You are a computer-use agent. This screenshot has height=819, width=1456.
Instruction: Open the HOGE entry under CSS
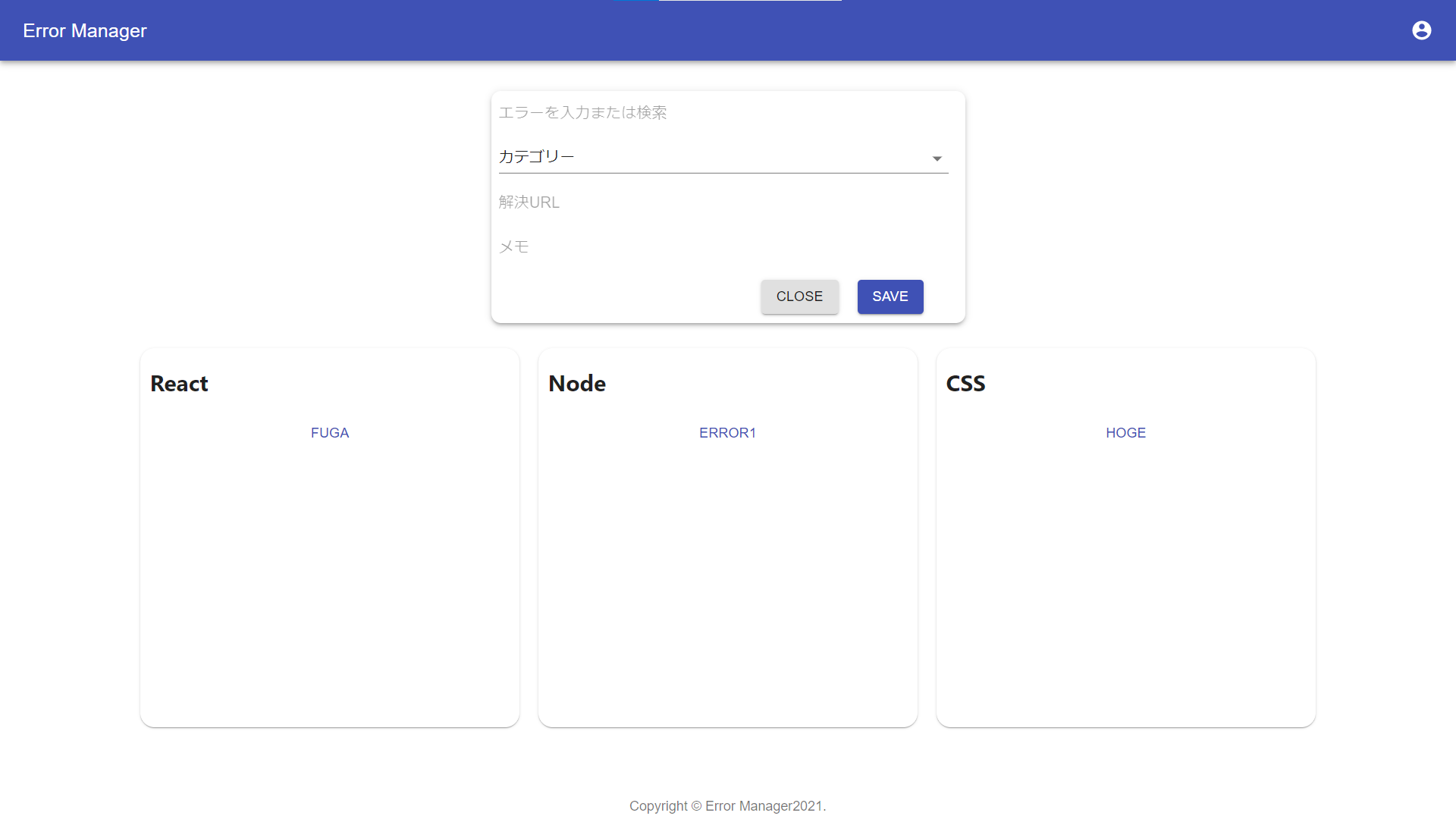pos(1125,433)
